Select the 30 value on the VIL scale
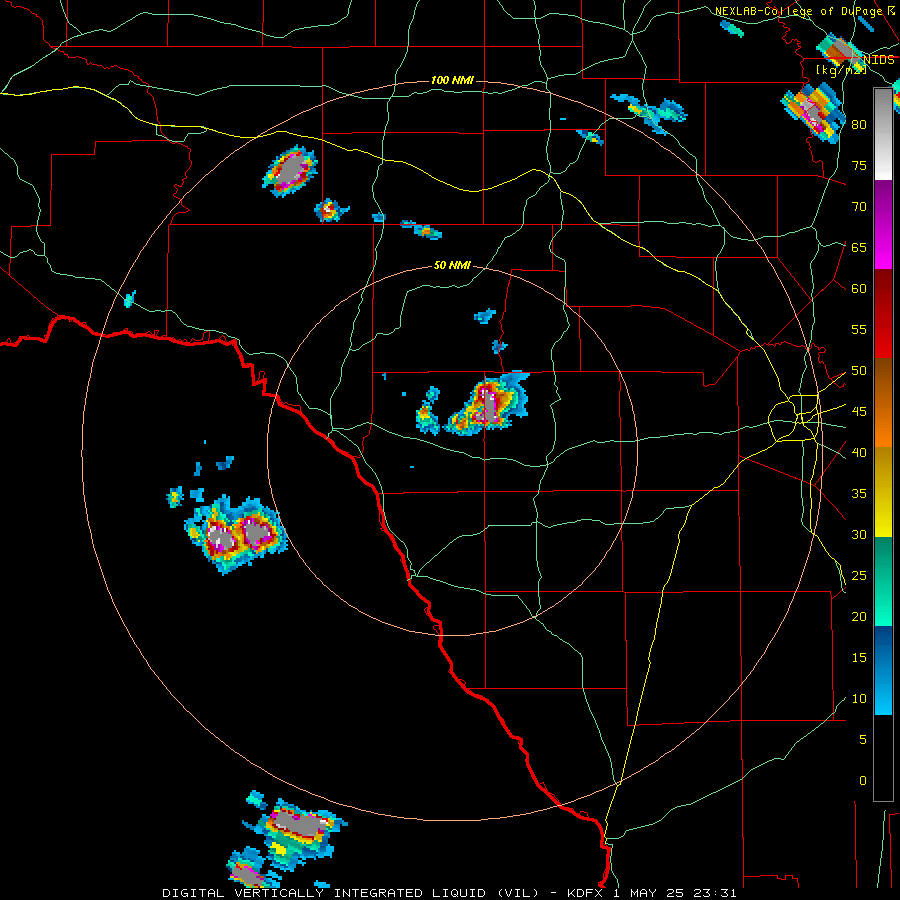Viewport: 900px width, 900px height. coord(859,534)
